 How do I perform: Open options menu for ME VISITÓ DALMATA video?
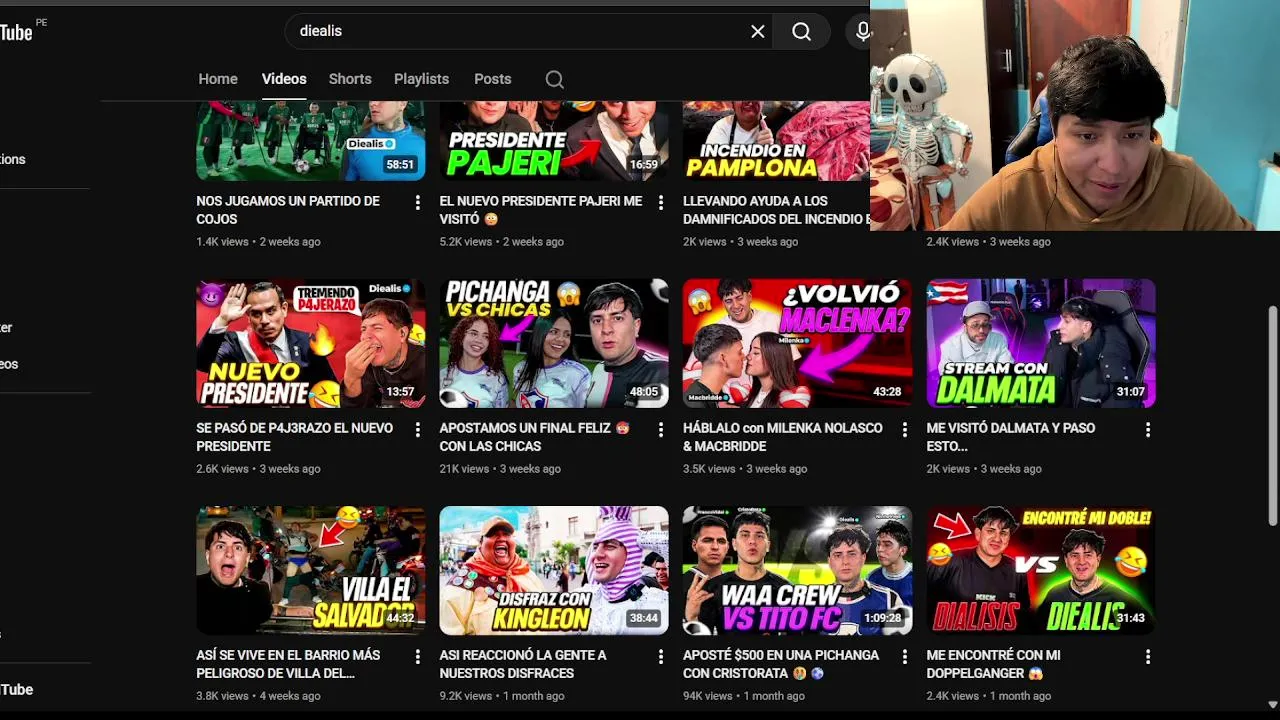1148,429
